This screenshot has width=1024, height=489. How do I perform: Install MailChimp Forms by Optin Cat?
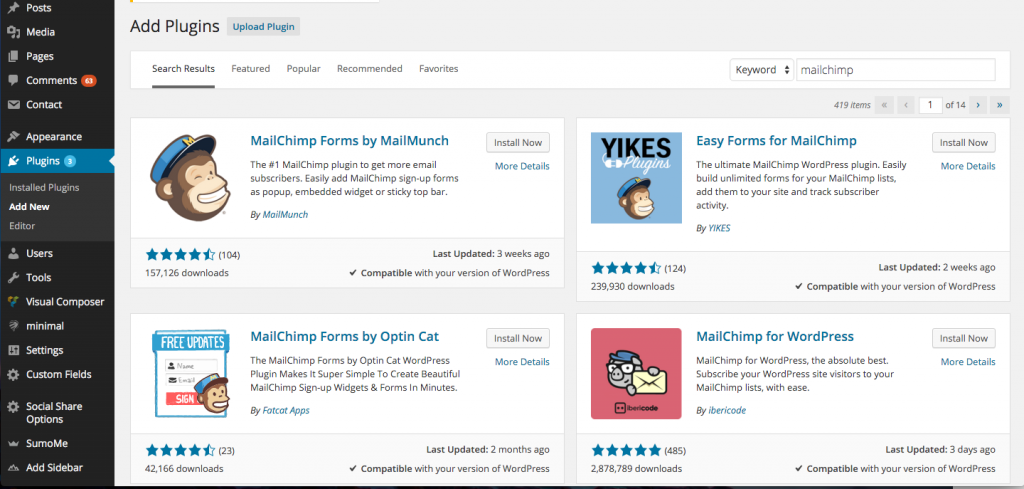pyautogui.click(x=518, y=338)
